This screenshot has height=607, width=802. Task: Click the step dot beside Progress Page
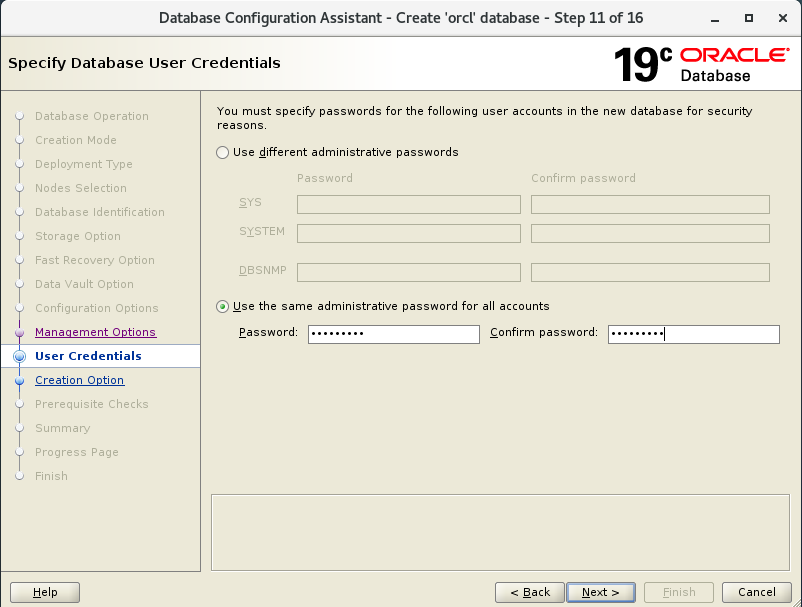coord(18,452)
